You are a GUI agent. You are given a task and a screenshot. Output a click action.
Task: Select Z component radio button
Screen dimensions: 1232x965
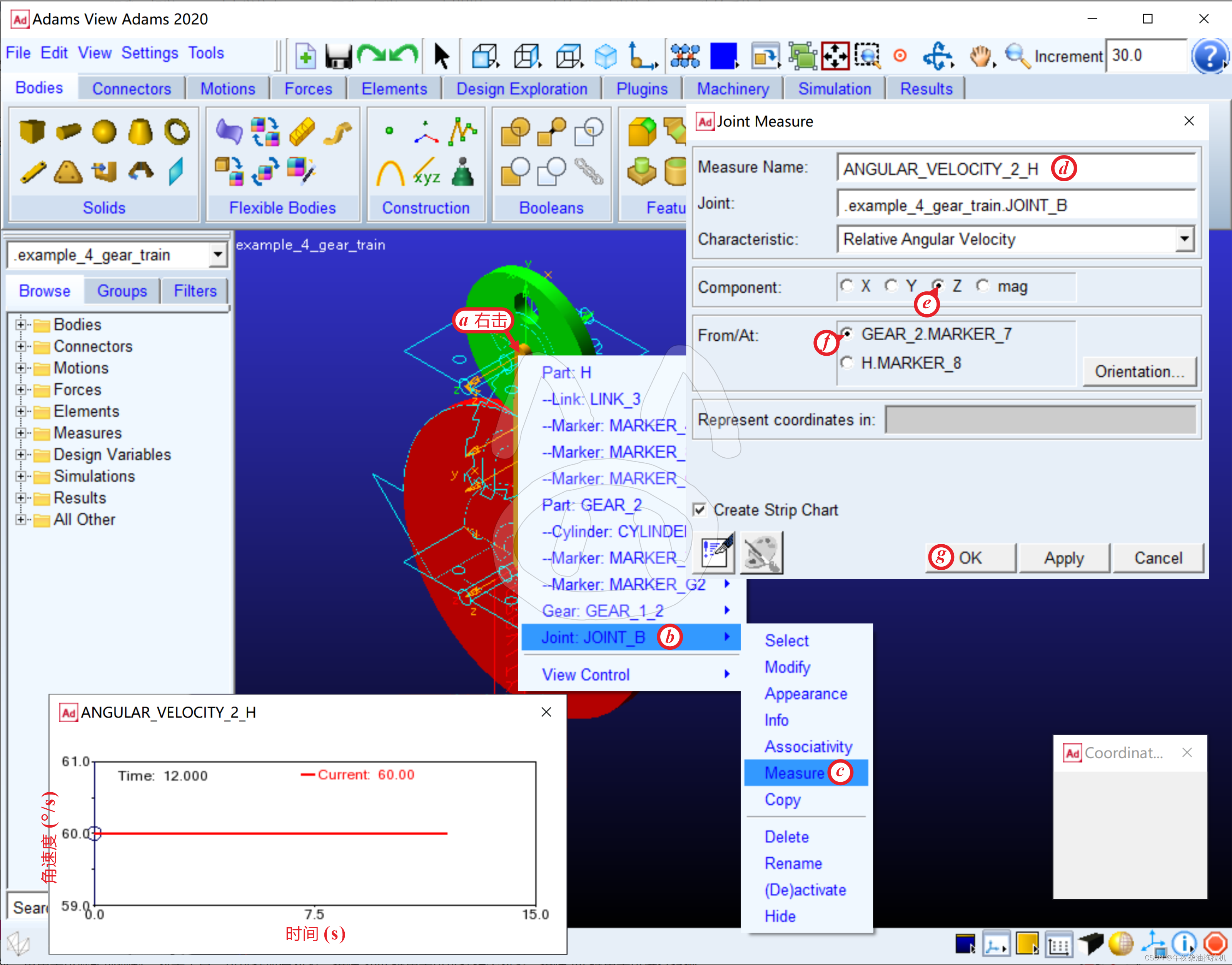coord(937,286)
